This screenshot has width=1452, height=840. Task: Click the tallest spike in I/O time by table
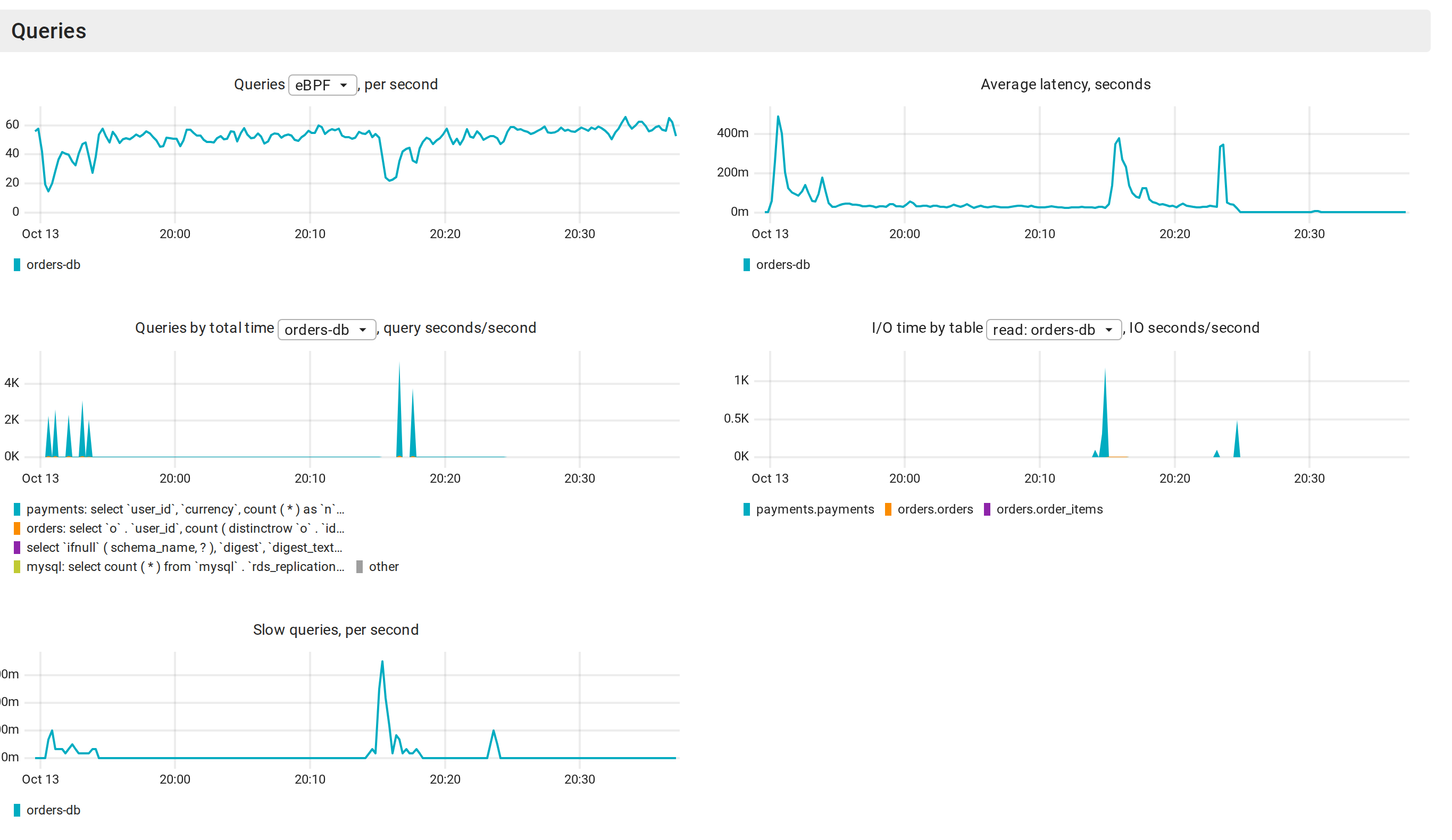(x=1105, y=412)
